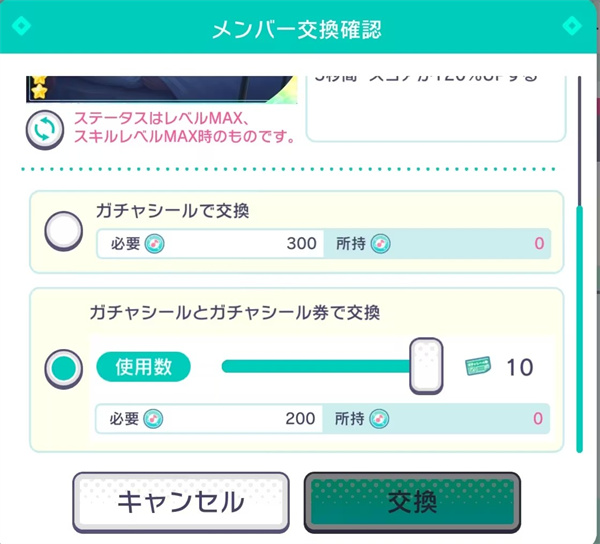Select the ガチャシールで交換 radio button
This screenshot has width=600, height=544.
[65, 232]
